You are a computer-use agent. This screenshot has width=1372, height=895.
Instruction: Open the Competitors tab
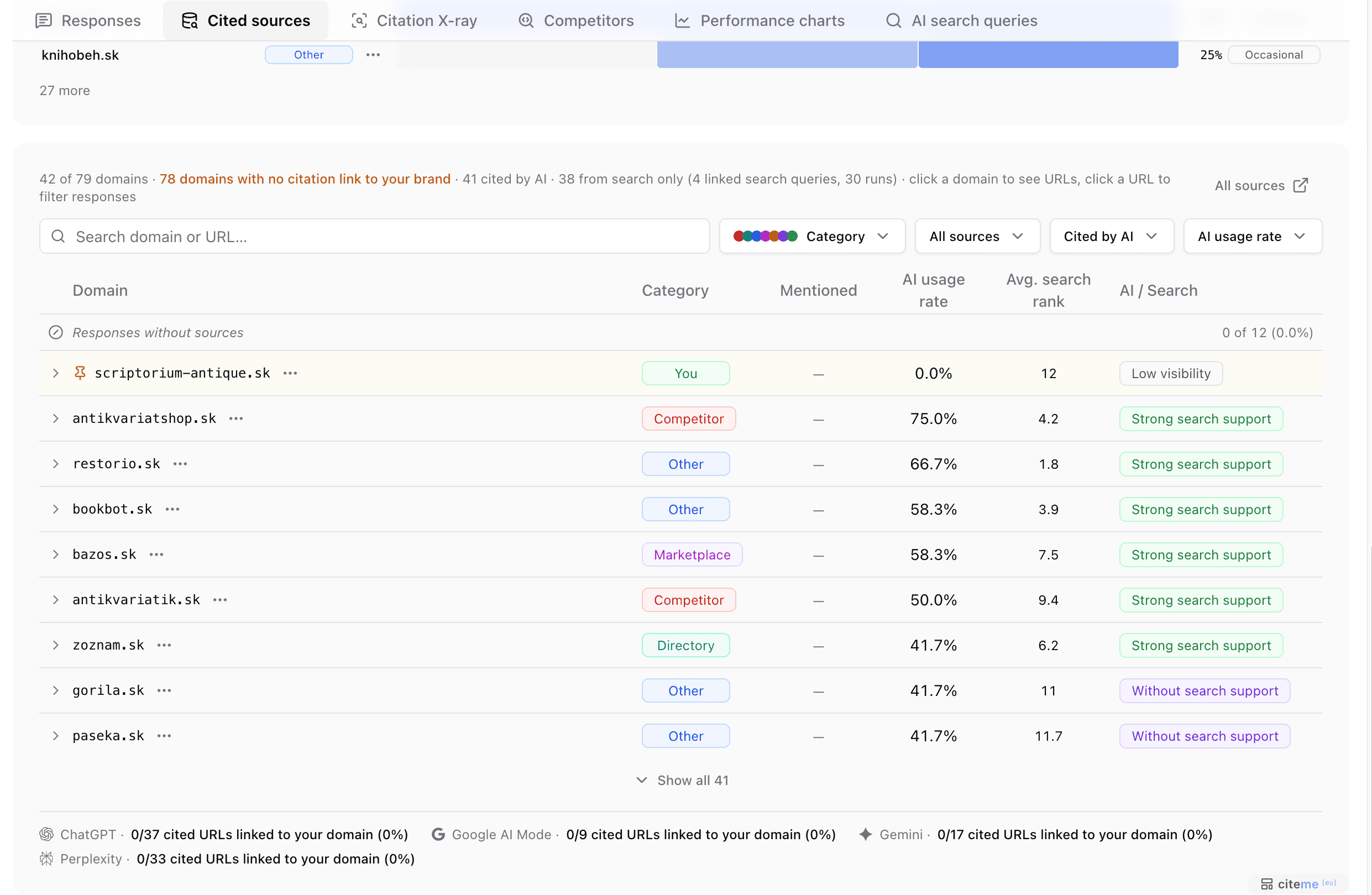(x=576, y=21)
